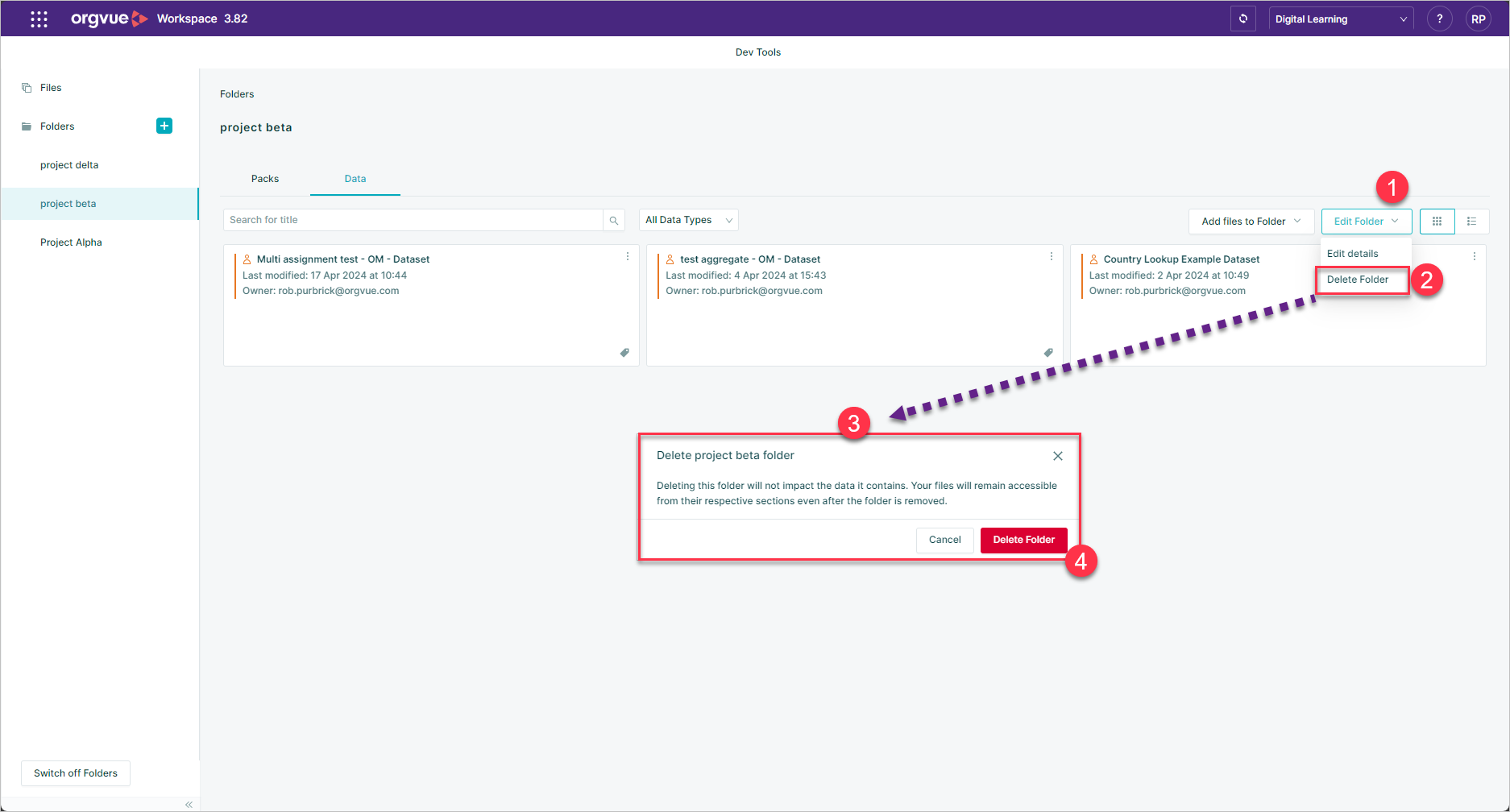Open the app launcher grid icon

coord(39,19)
